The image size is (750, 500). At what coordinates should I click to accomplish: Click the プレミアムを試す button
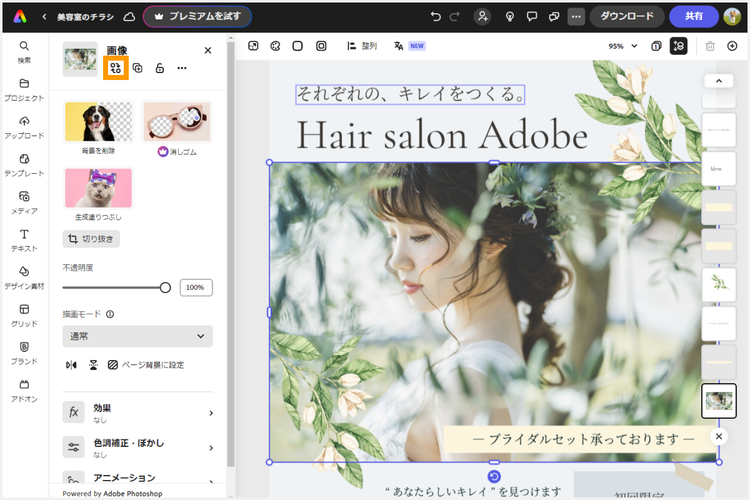198,17
